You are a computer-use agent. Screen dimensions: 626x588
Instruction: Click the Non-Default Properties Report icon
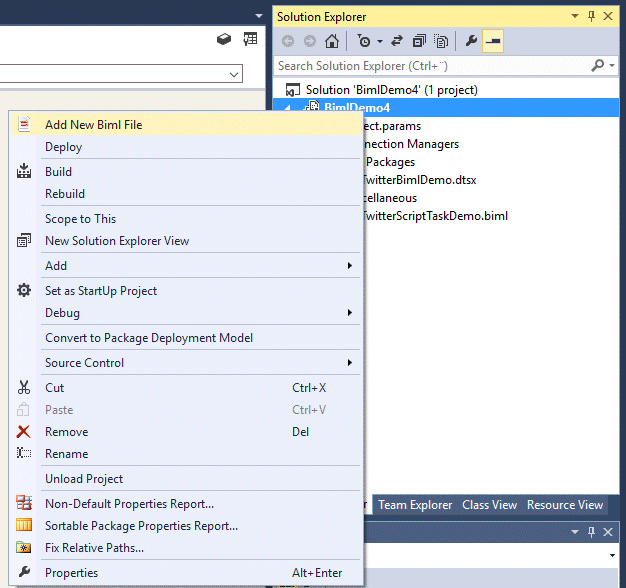click(x=24, y=503)
